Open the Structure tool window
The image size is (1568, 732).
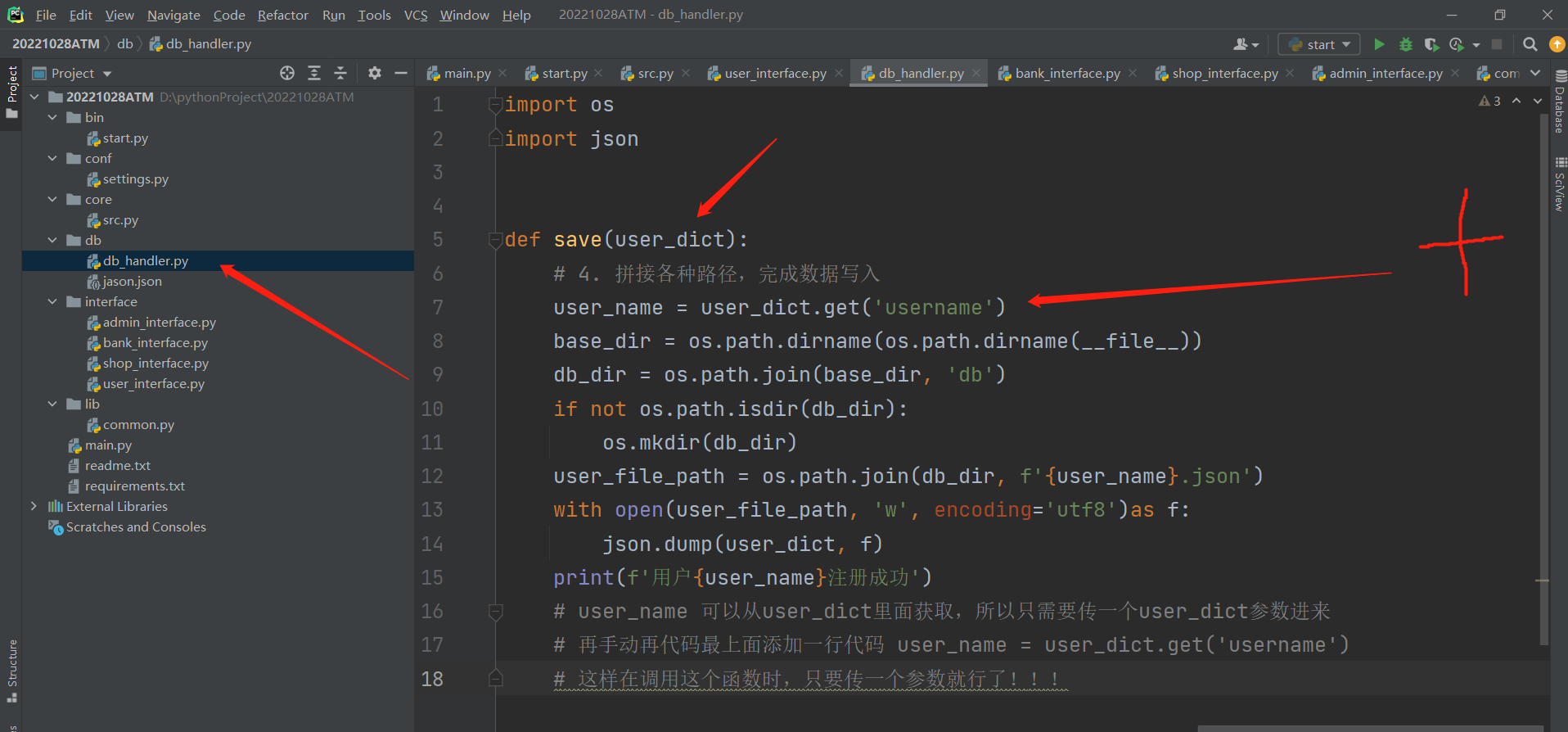point(12,670)
